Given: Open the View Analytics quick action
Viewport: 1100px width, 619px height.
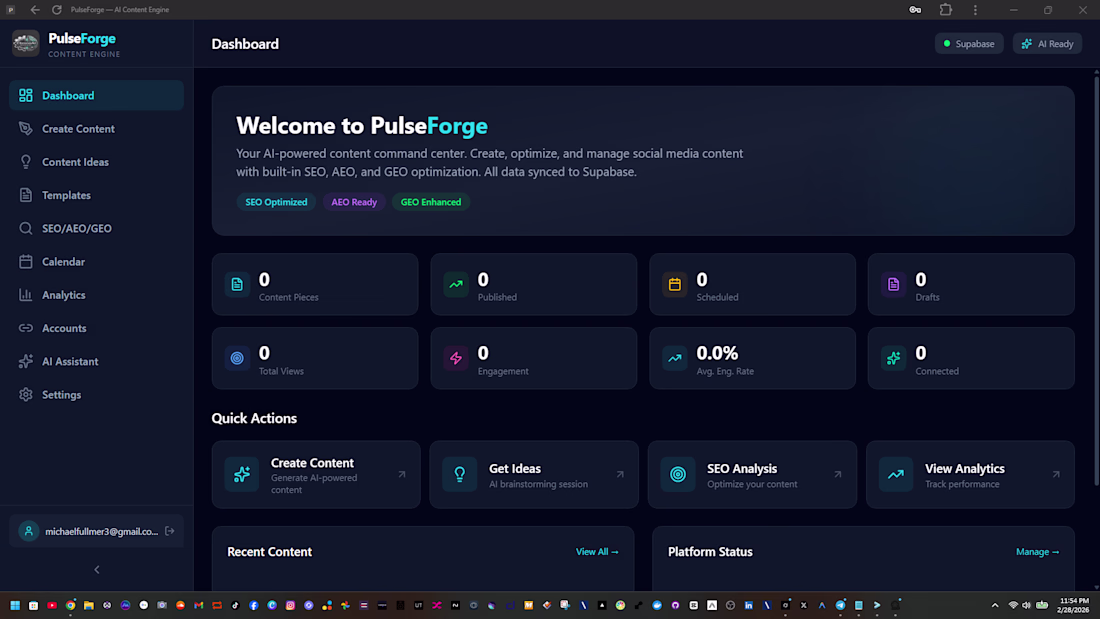Looking at the screenshot, I should click(x=970, y=474).
